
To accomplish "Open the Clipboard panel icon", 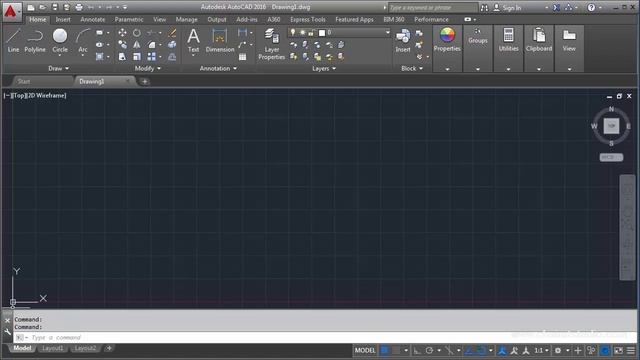I will tap(539, 40).
